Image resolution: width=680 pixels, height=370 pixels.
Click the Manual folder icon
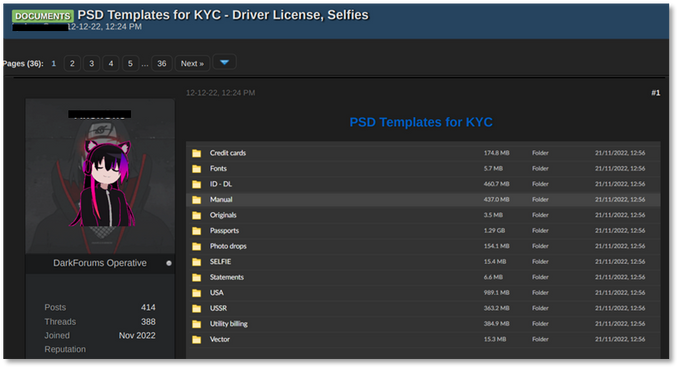click(x=197, y=200)
